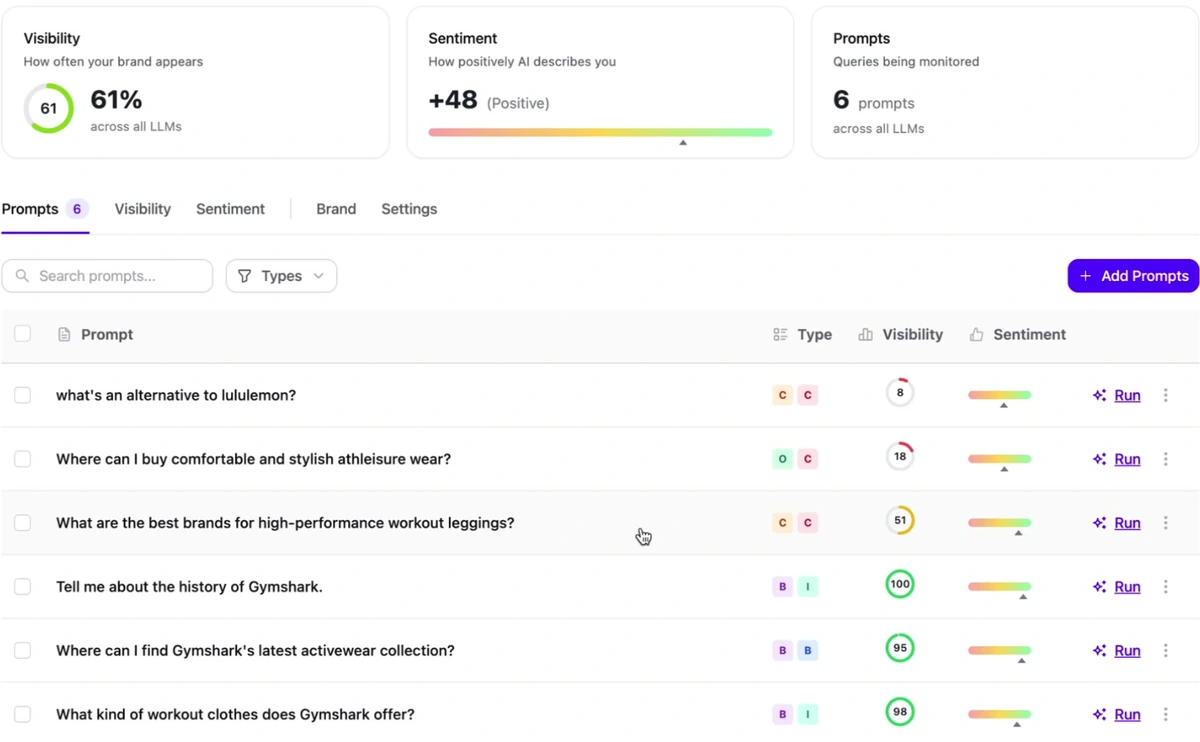Click the red C badge on workout leggings row

tap(808, 523)
